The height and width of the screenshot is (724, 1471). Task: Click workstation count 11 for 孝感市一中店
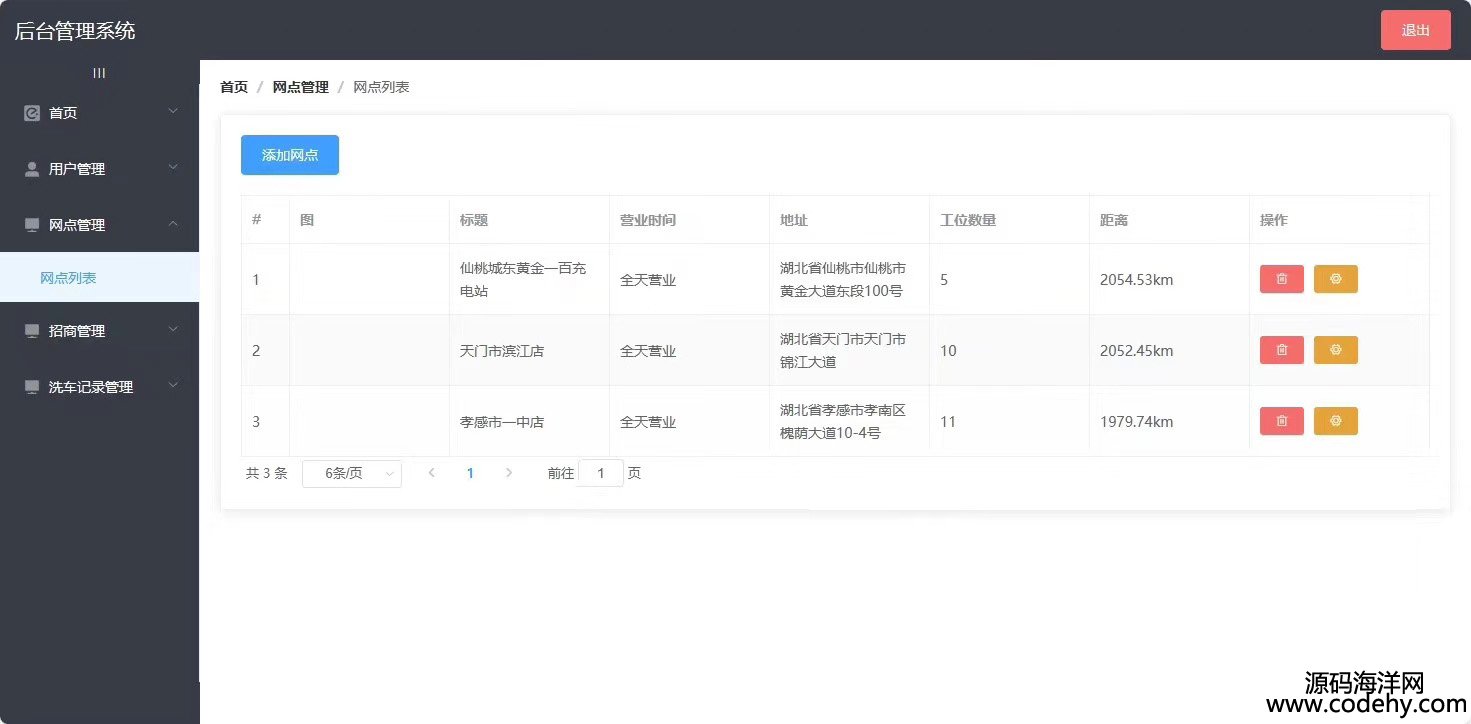948,422
